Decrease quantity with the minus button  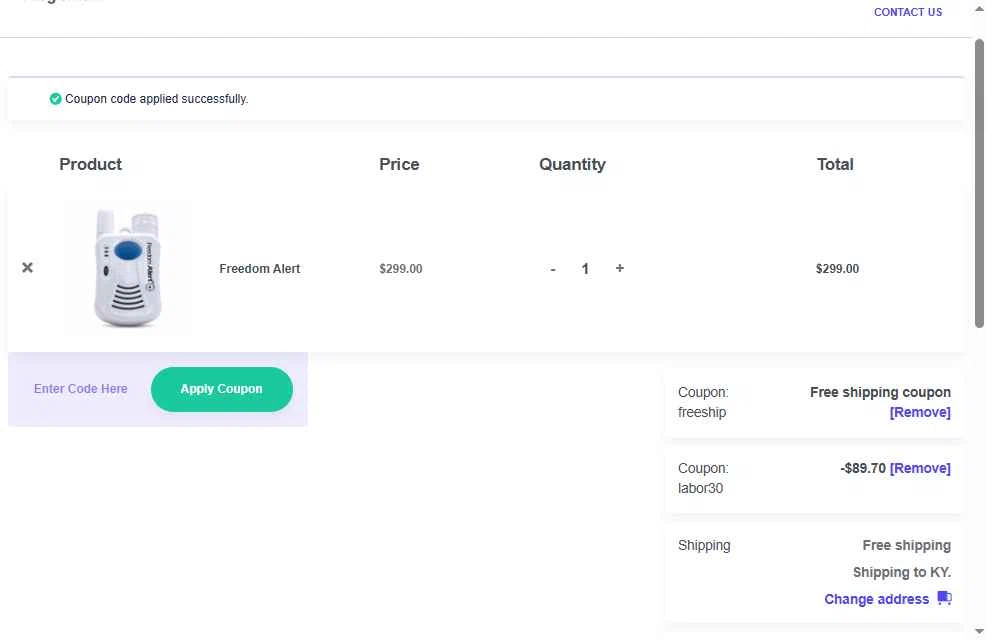(553, 269)
